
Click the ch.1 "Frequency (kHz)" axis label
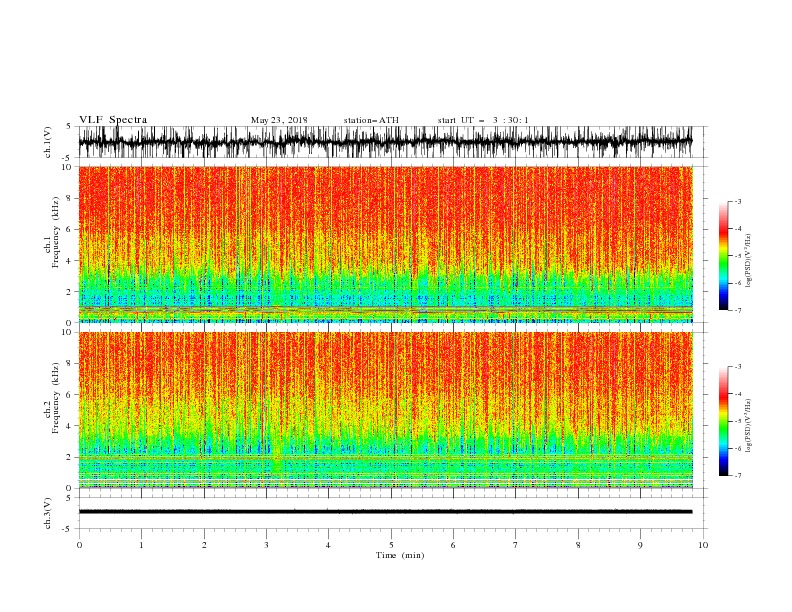[x=56, y=233]
